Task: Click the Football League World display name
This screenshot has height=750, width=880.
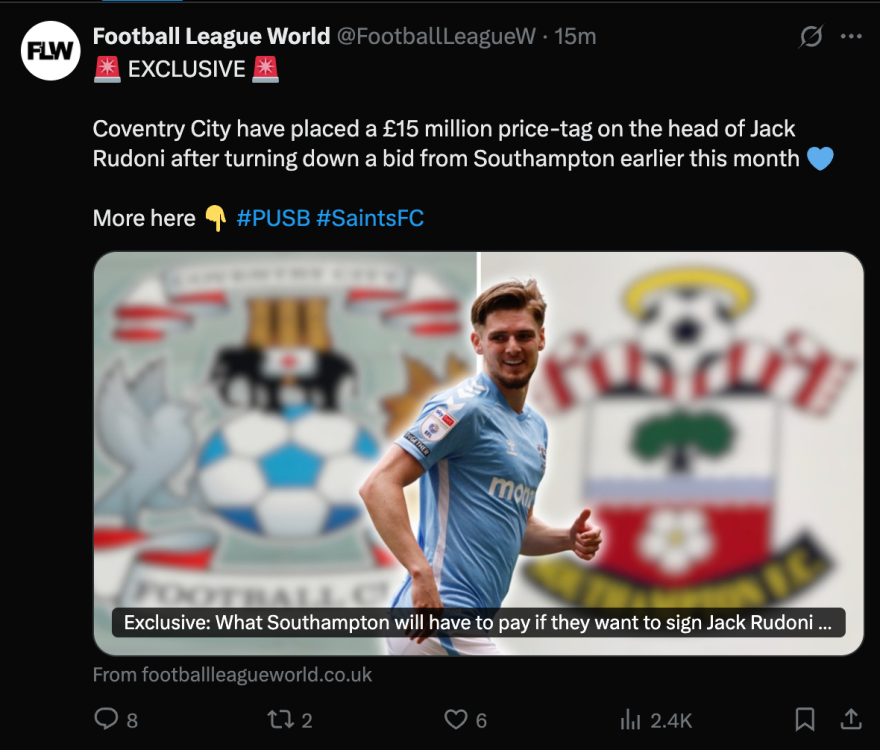Action: (211, 37)
